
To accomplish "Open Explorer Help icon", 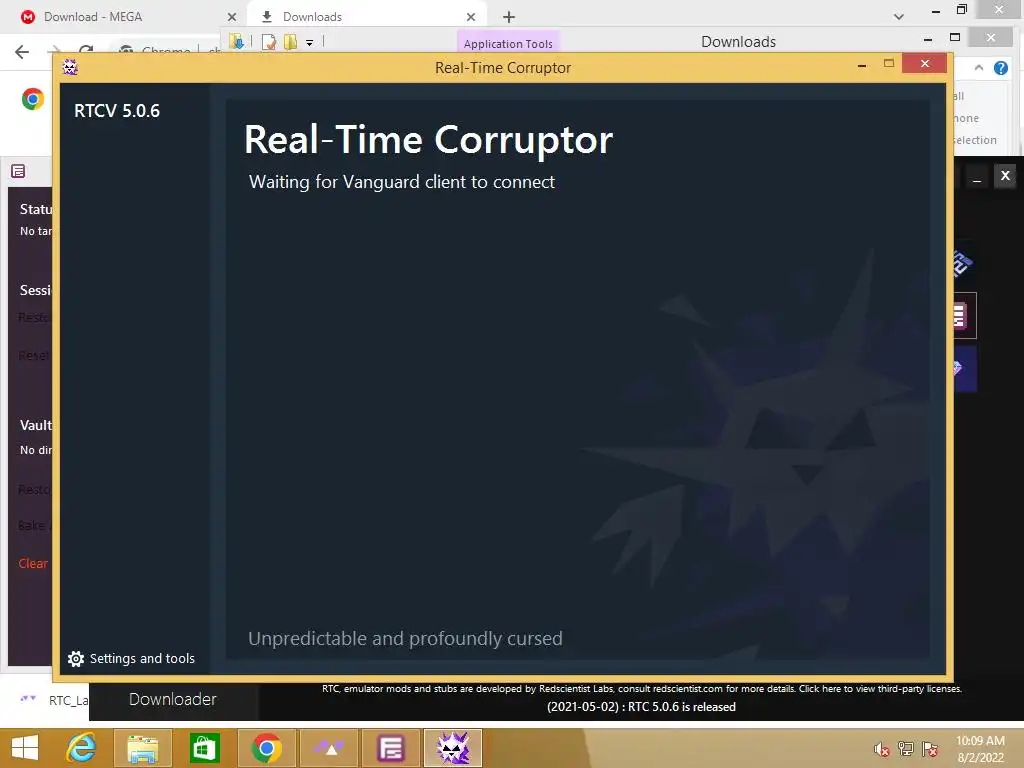I will [1000, 68].
